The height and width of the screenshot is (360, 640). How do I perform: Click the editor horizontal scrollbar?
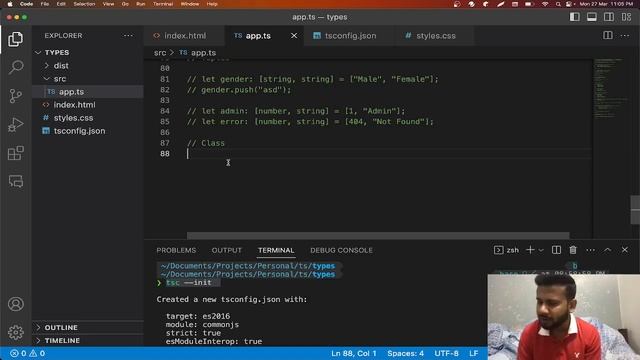pyautogui.click(x=378, y=236)
